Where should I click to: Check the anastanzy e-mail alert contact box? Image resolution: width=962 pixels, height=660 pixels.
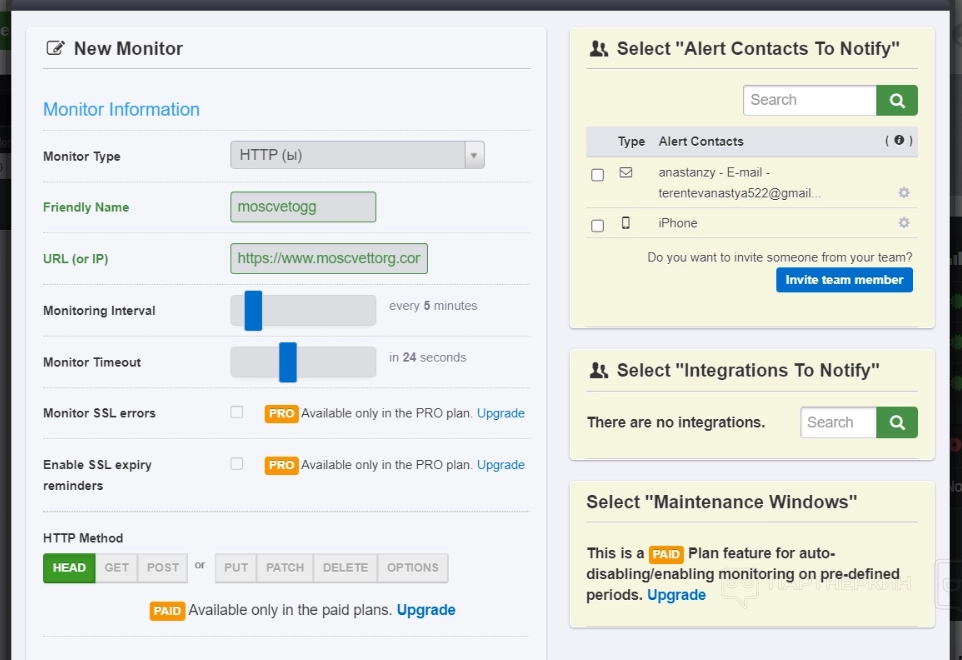point(598,175)
